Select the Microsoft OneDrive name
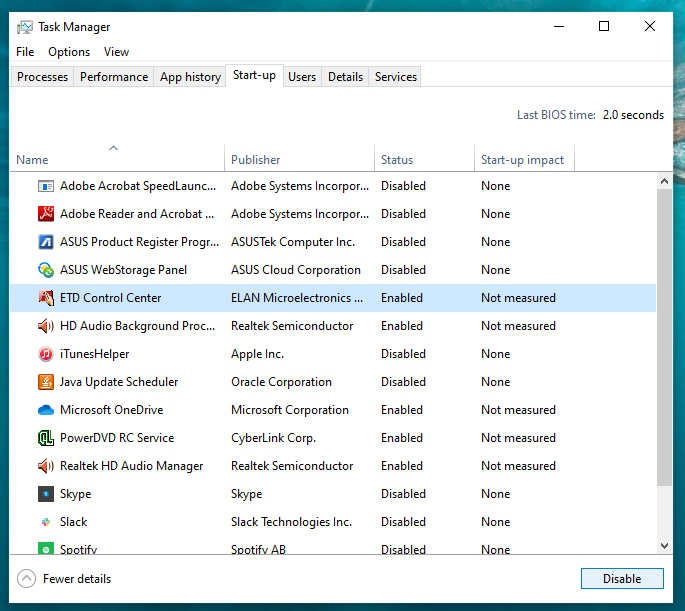The width and height of the screenshot is (685, 611). pyautogui.click(x=111, y=410)
